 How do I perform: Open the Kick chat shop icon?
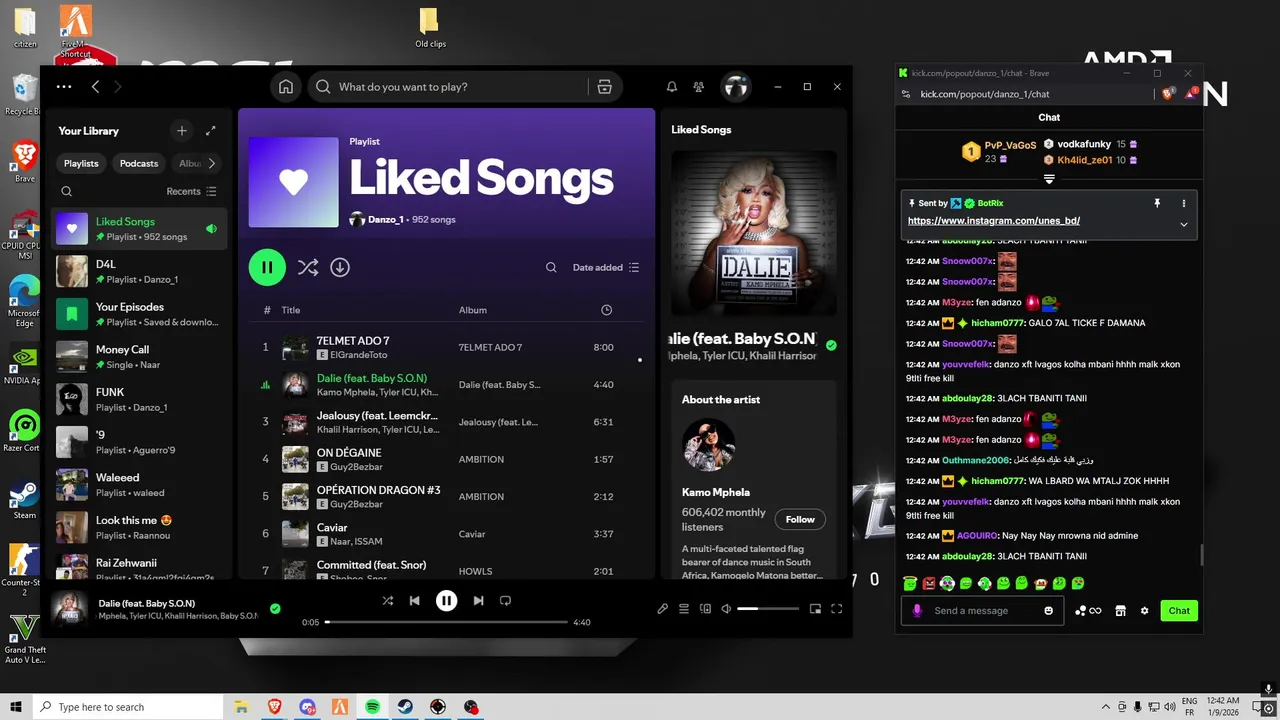pos(1120,611)
